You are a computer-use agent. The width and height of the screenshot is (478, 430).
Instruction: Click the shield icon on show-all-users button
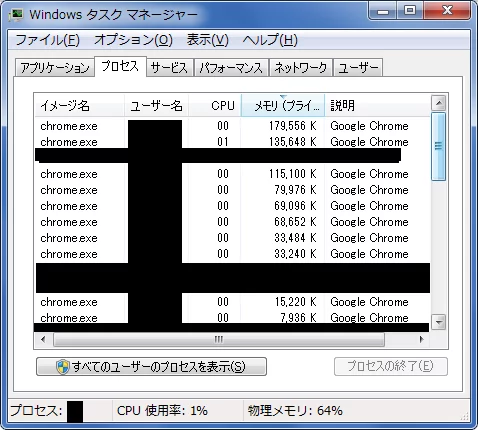tap(63, 367)
